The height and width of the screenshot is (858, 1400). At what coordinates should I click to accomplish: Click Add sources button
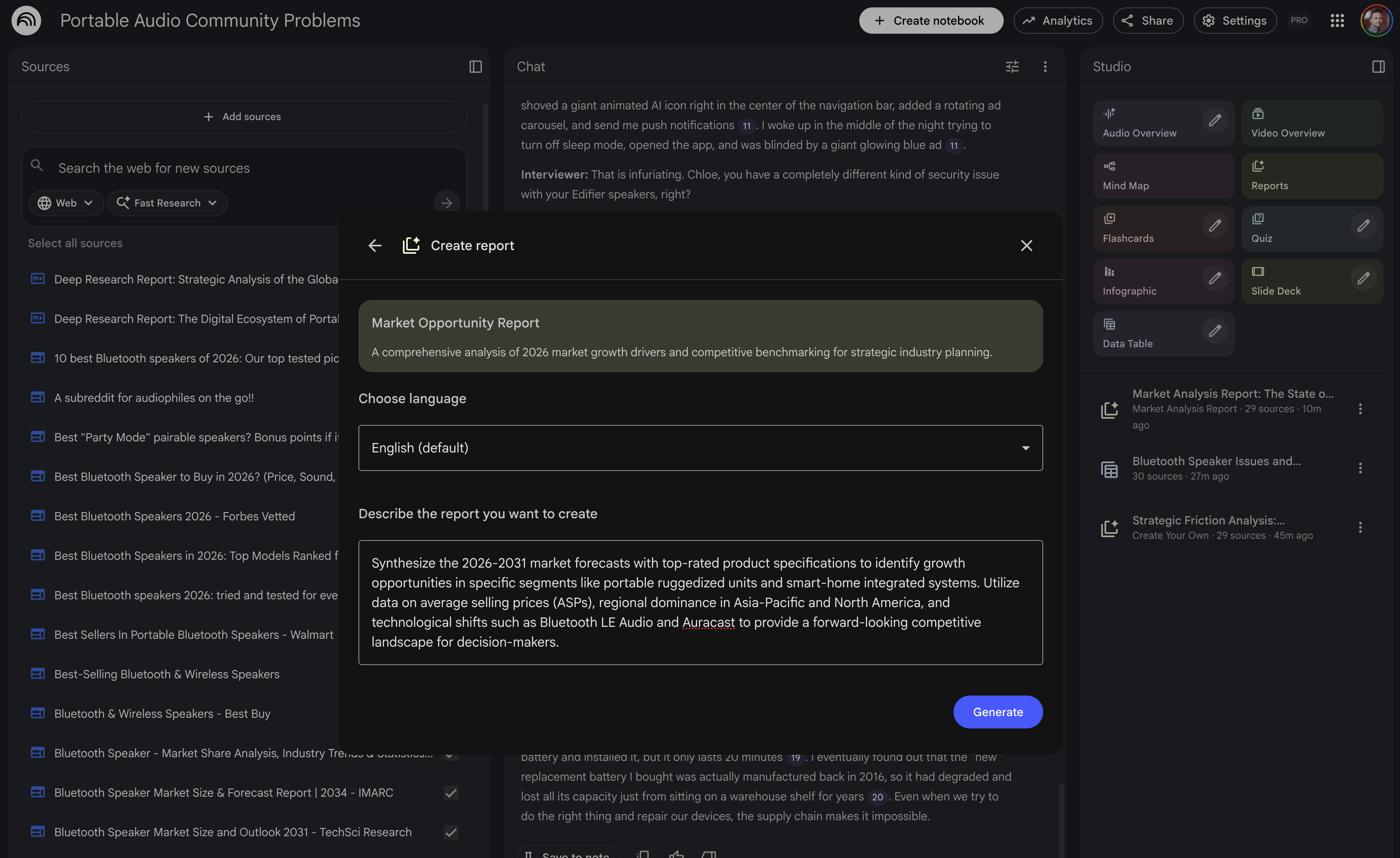244,116
